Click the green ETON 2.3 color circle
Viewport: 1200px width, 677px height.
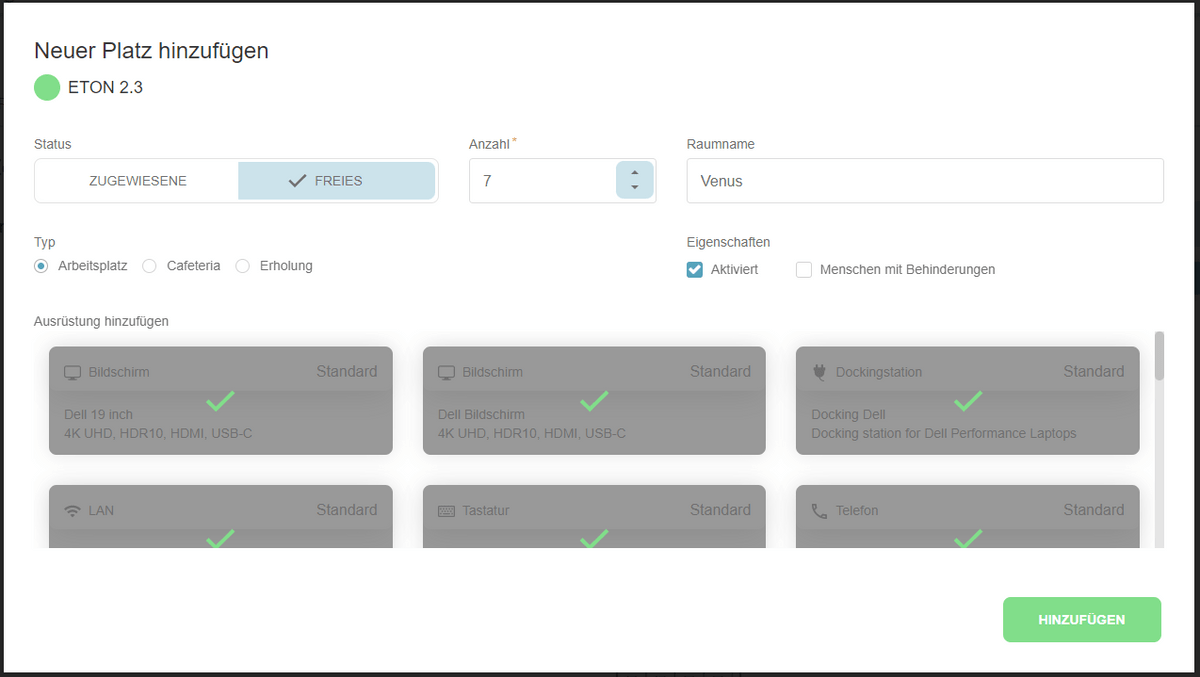[x=47, y=87]
